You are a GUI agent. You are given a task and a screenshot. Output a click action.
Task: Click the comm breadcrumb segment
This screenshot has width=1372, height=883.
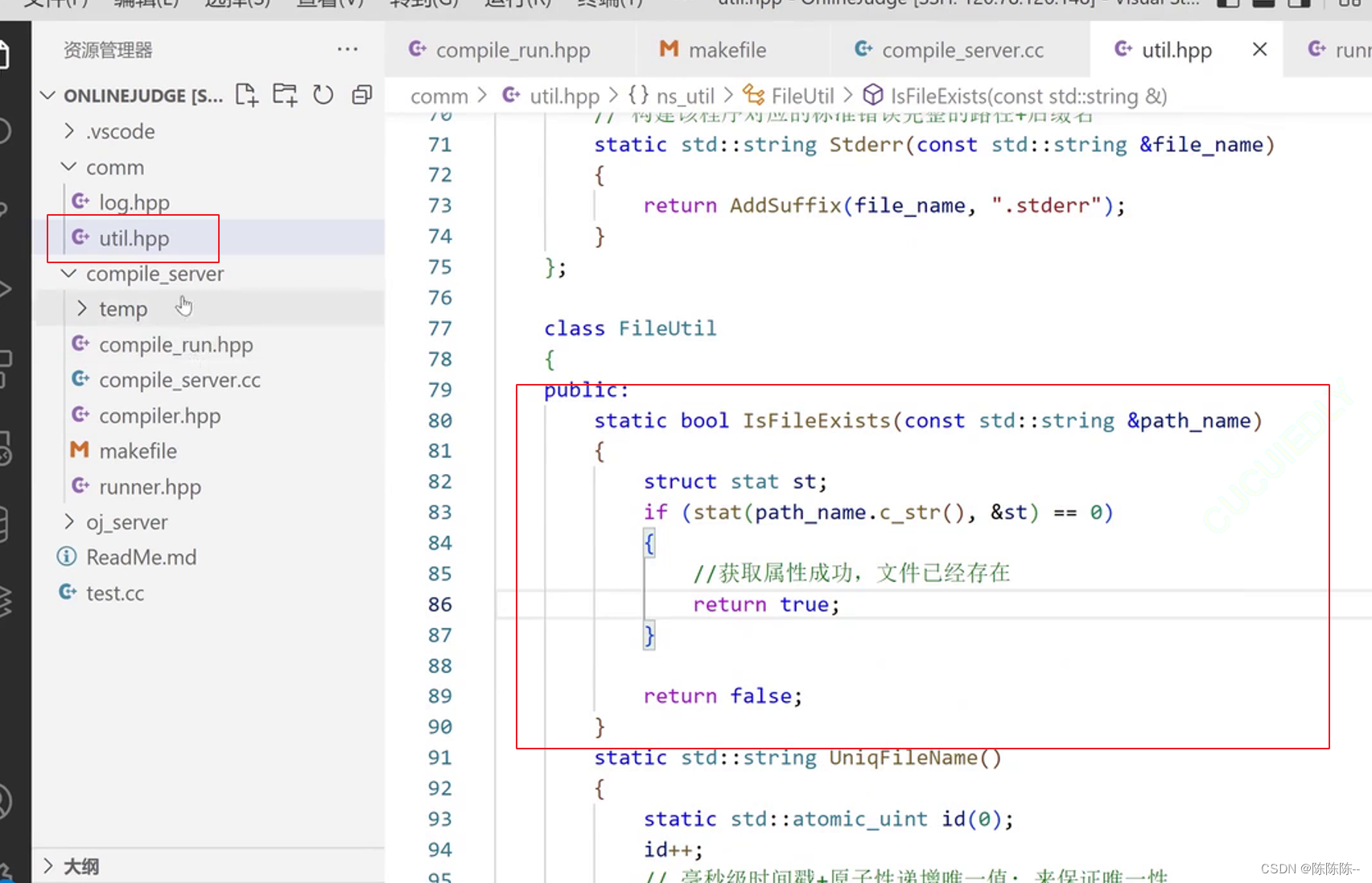pos(439,96)
